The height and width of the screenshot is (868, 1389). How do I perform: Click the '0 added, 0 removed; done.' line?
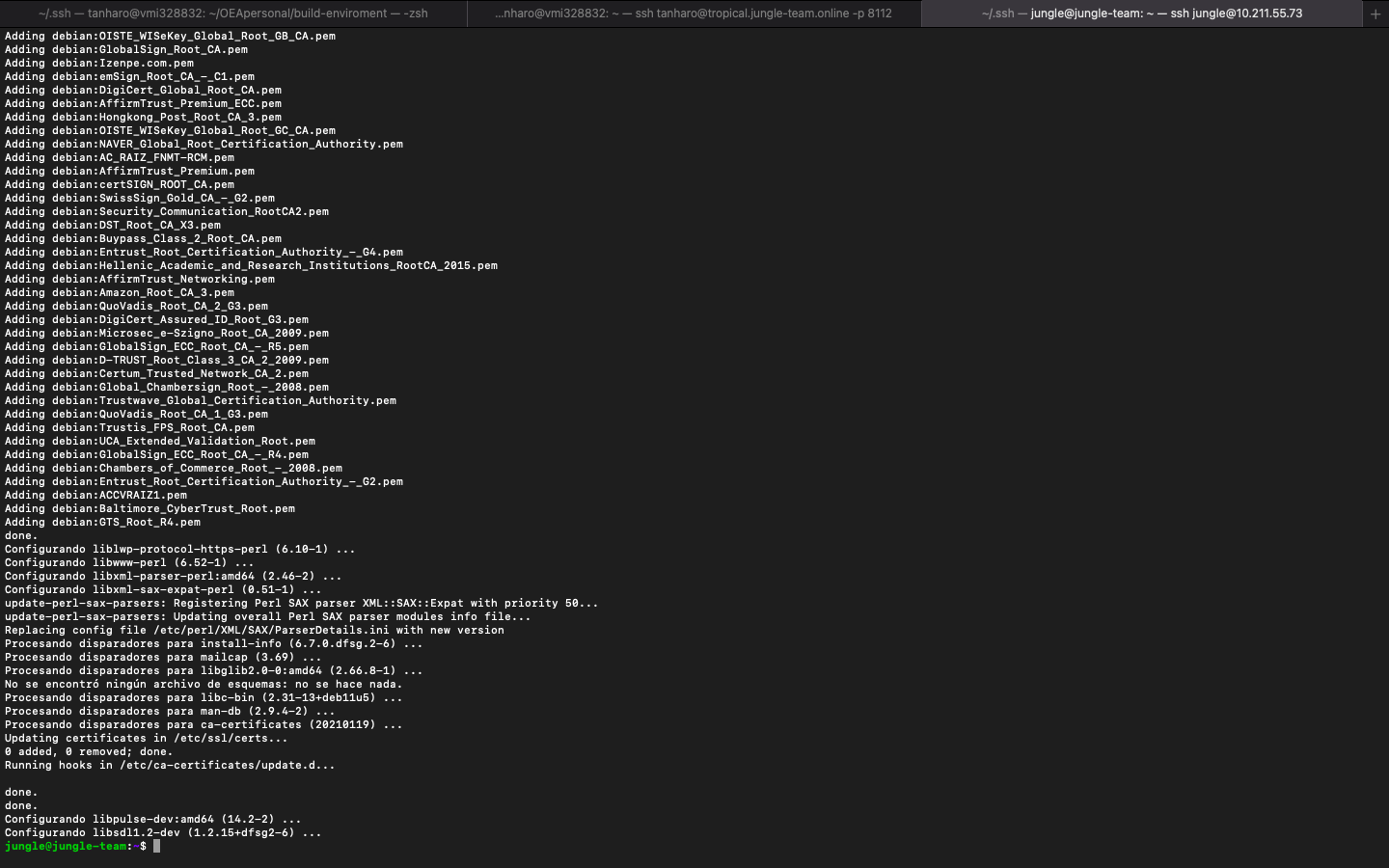click(x=89, y=751)
